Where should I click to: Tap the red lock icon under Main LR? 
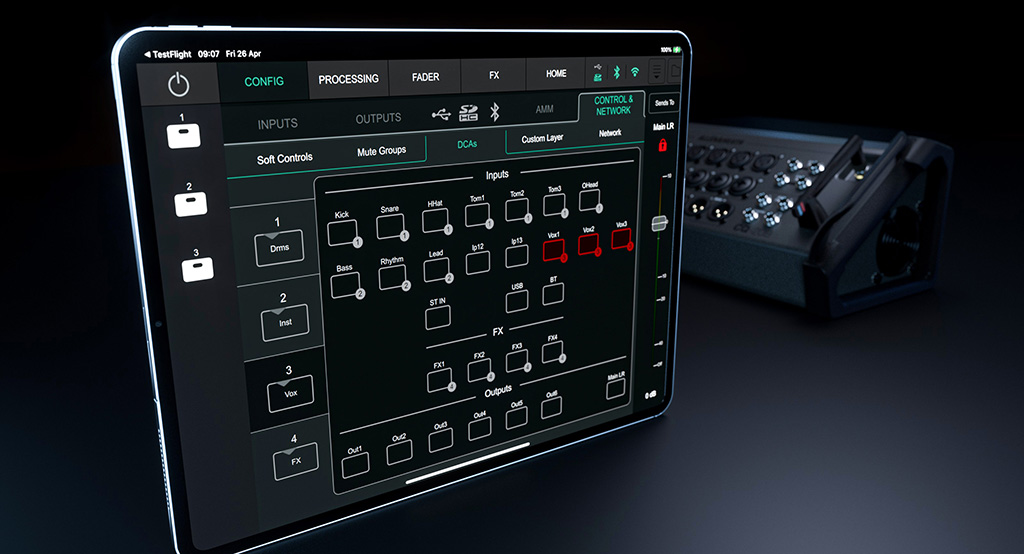(x=662, y=145)
